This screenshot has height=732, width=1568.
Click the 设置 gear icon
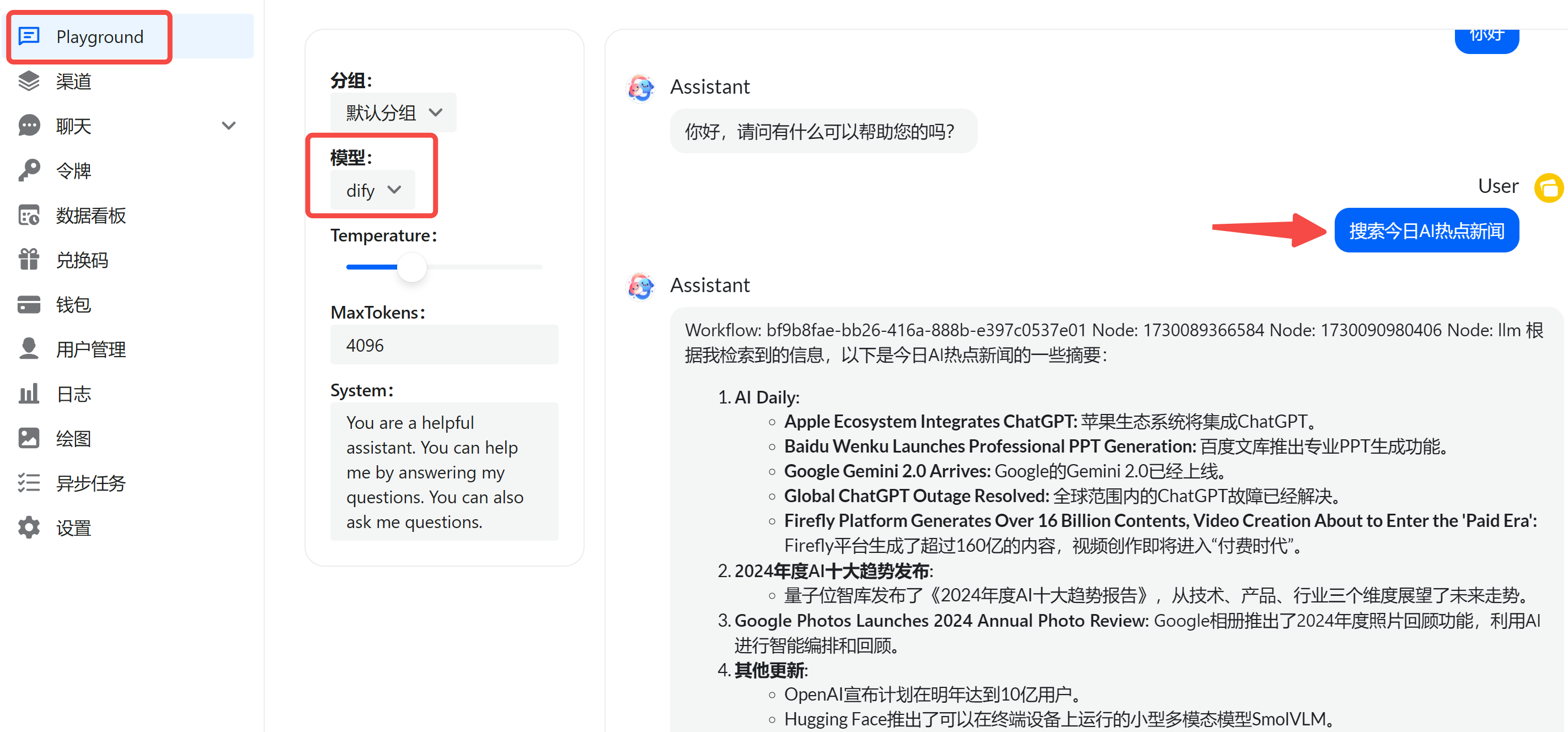[x=29, y=528]
